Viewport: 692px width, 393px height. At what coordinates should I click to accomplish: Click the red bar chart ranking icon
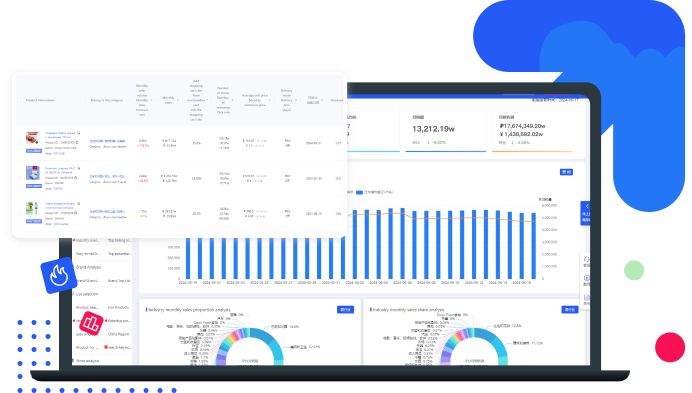[91, 324]
